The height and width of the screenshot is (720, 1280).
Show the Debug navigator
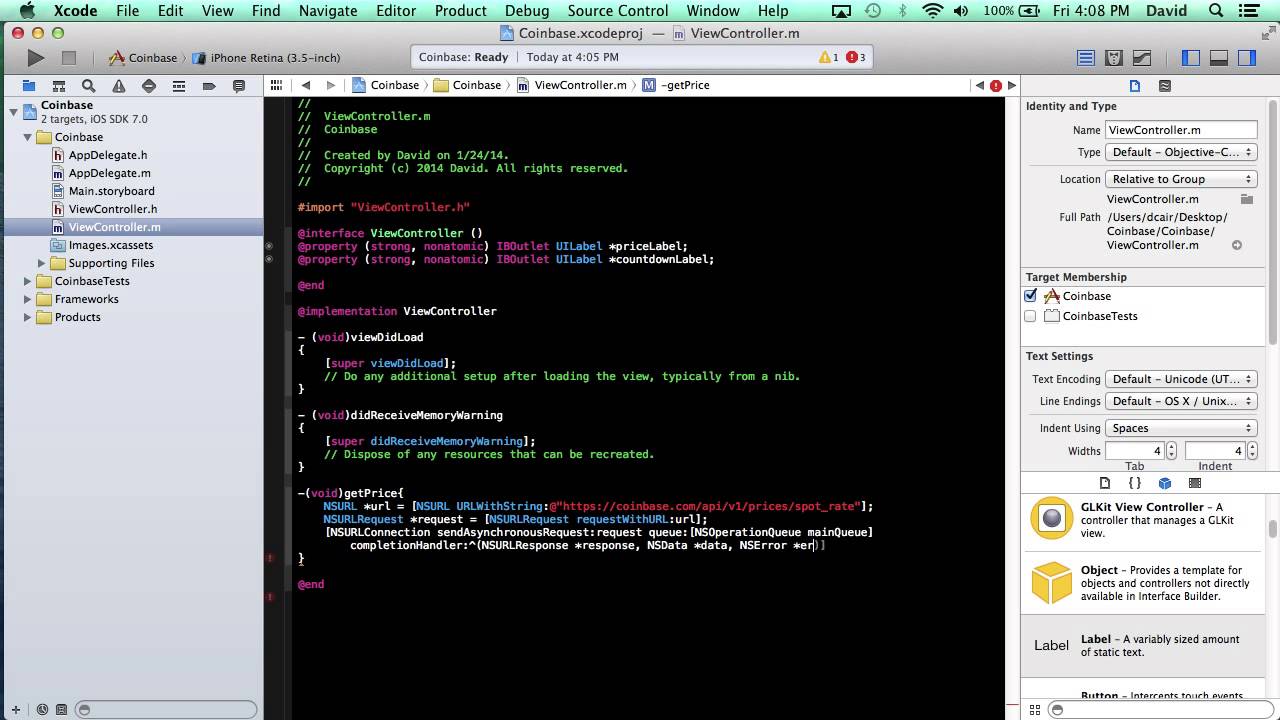[x=179, y=86]
